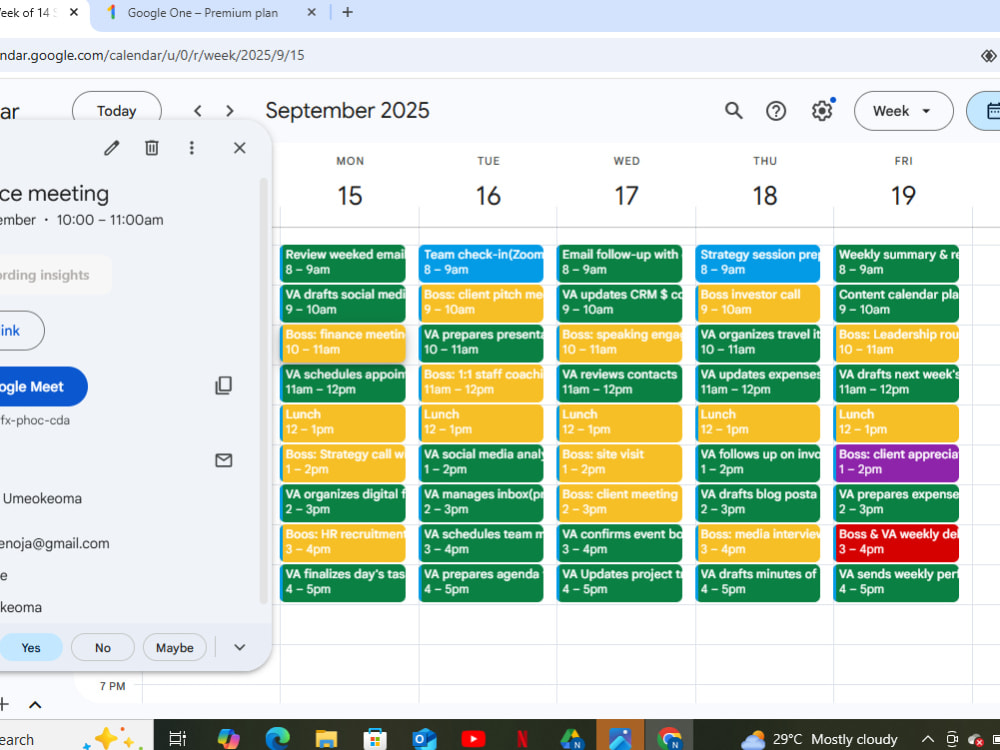Viewport: 1000px width, 750px height.
Task: Open Thursday Strategy session prep event
Action: (758, 263)
